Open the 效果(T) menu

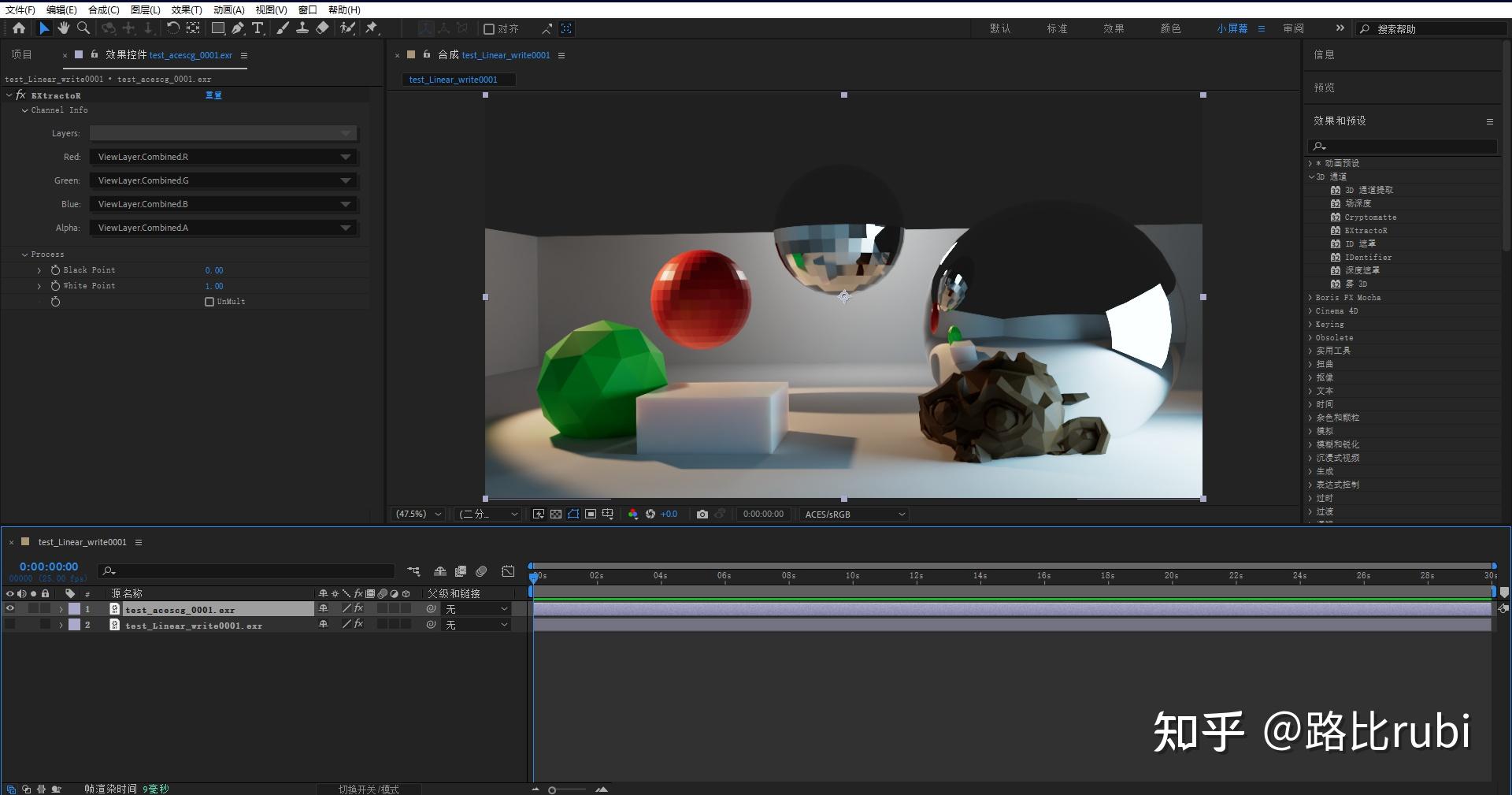[x=185, y=9]
